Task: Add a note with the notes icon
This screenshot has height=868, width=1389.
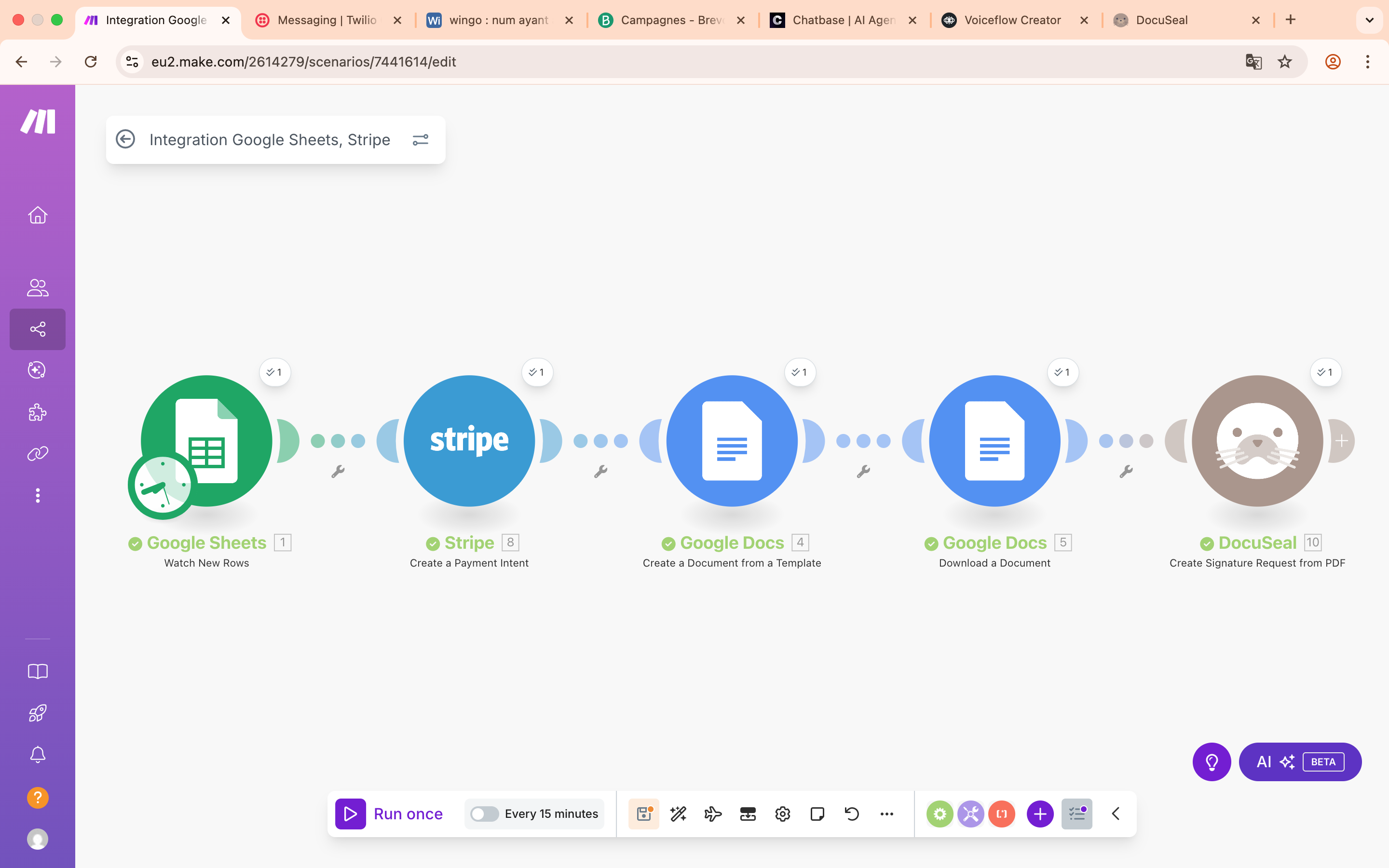Action: pos(817,814)
